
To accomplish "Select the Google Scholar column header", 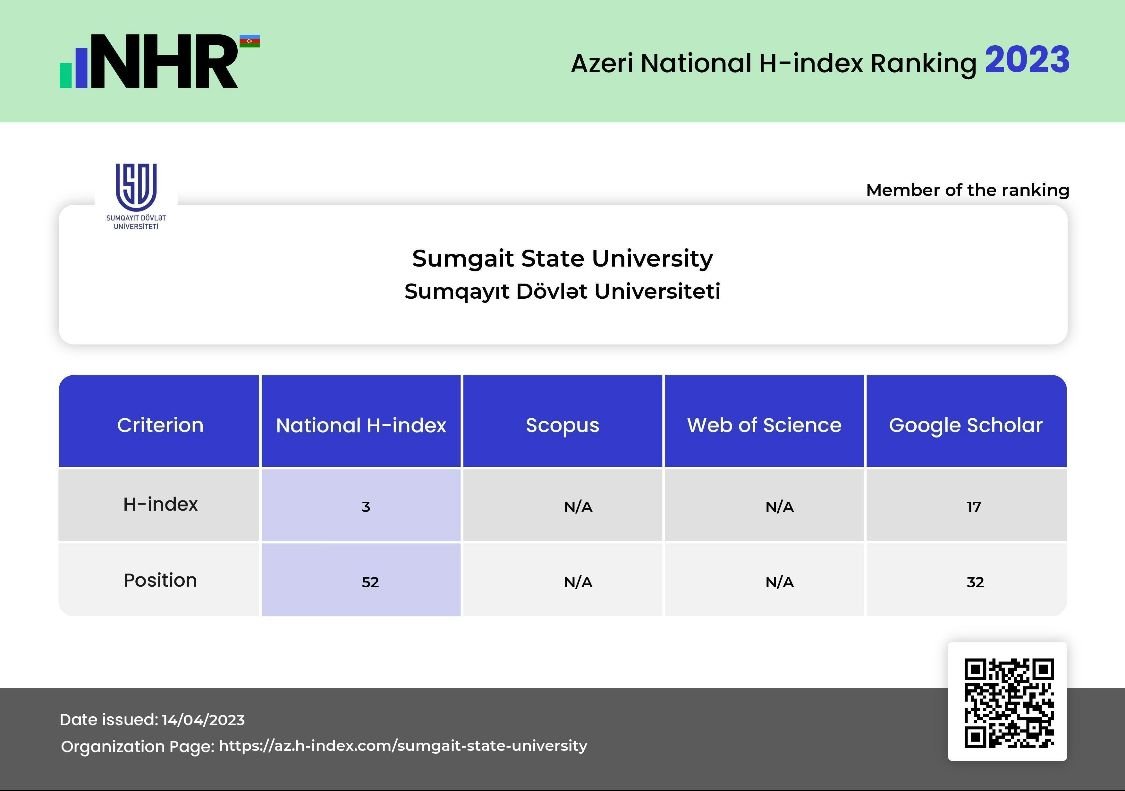I will pos(965,425).
